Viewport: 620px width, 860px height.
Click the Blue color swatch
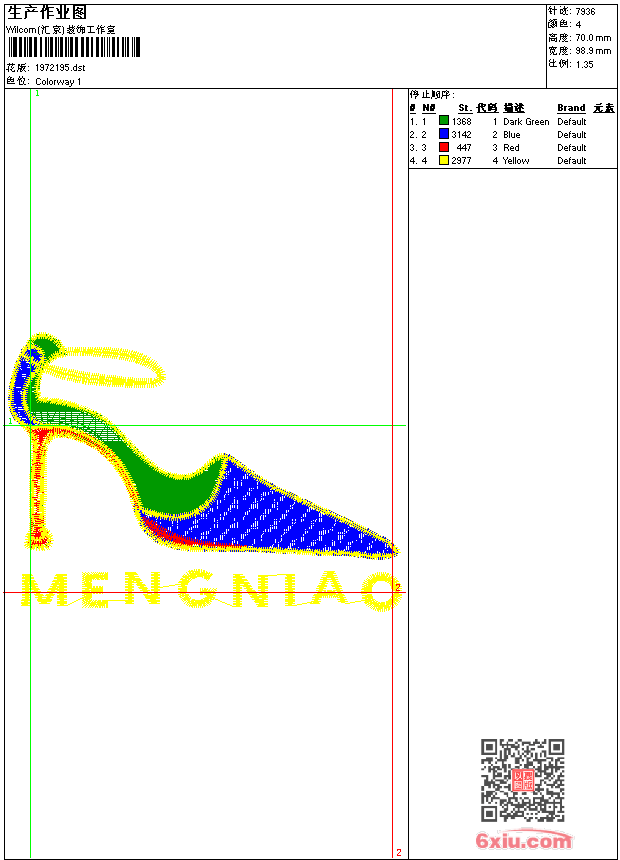pos(444,133)
